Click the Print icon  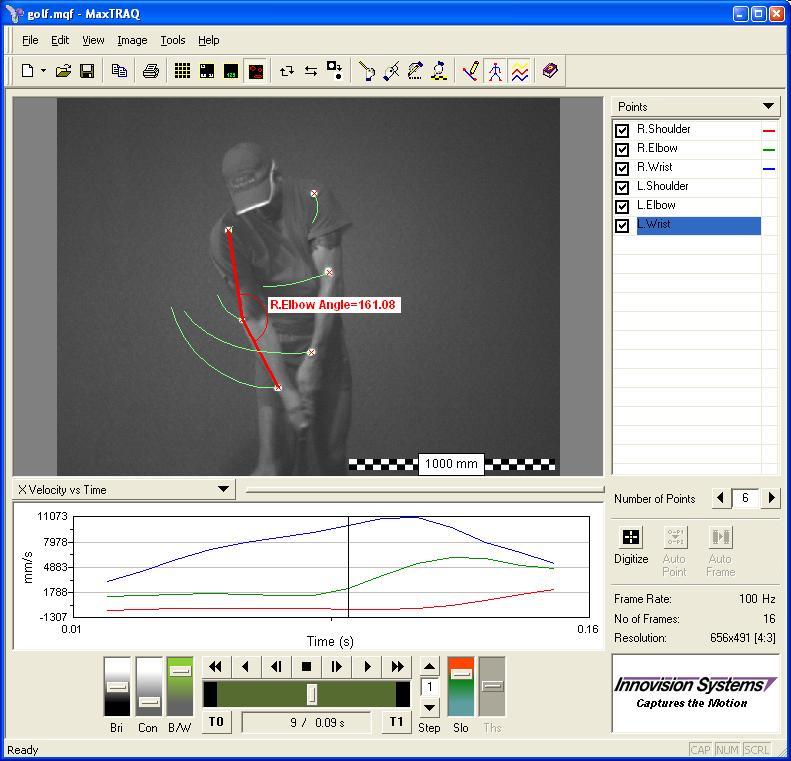[150, 71]
